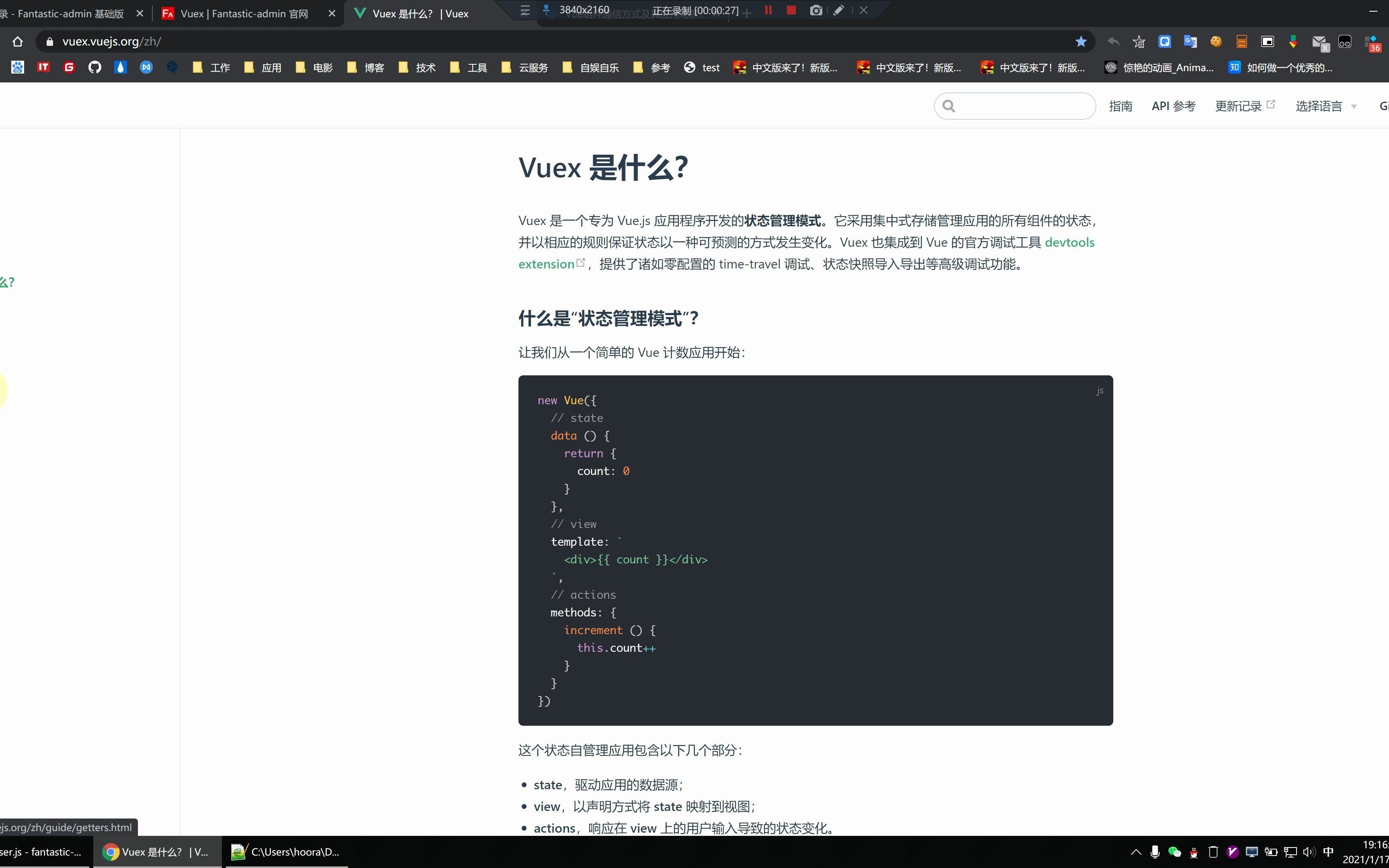Open the extension with red 36 badge
This screenshot has width=1389, height=868.
coord(1373,43)
